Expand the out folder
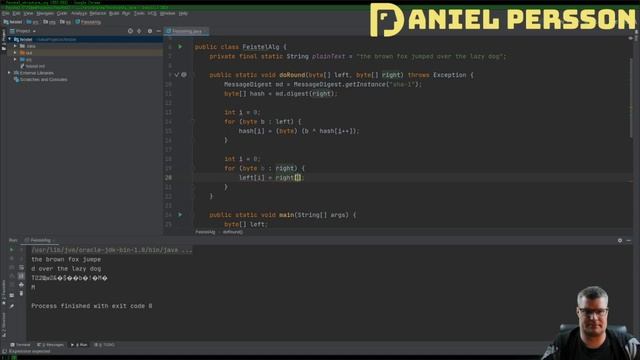 [x=16, y=53]
